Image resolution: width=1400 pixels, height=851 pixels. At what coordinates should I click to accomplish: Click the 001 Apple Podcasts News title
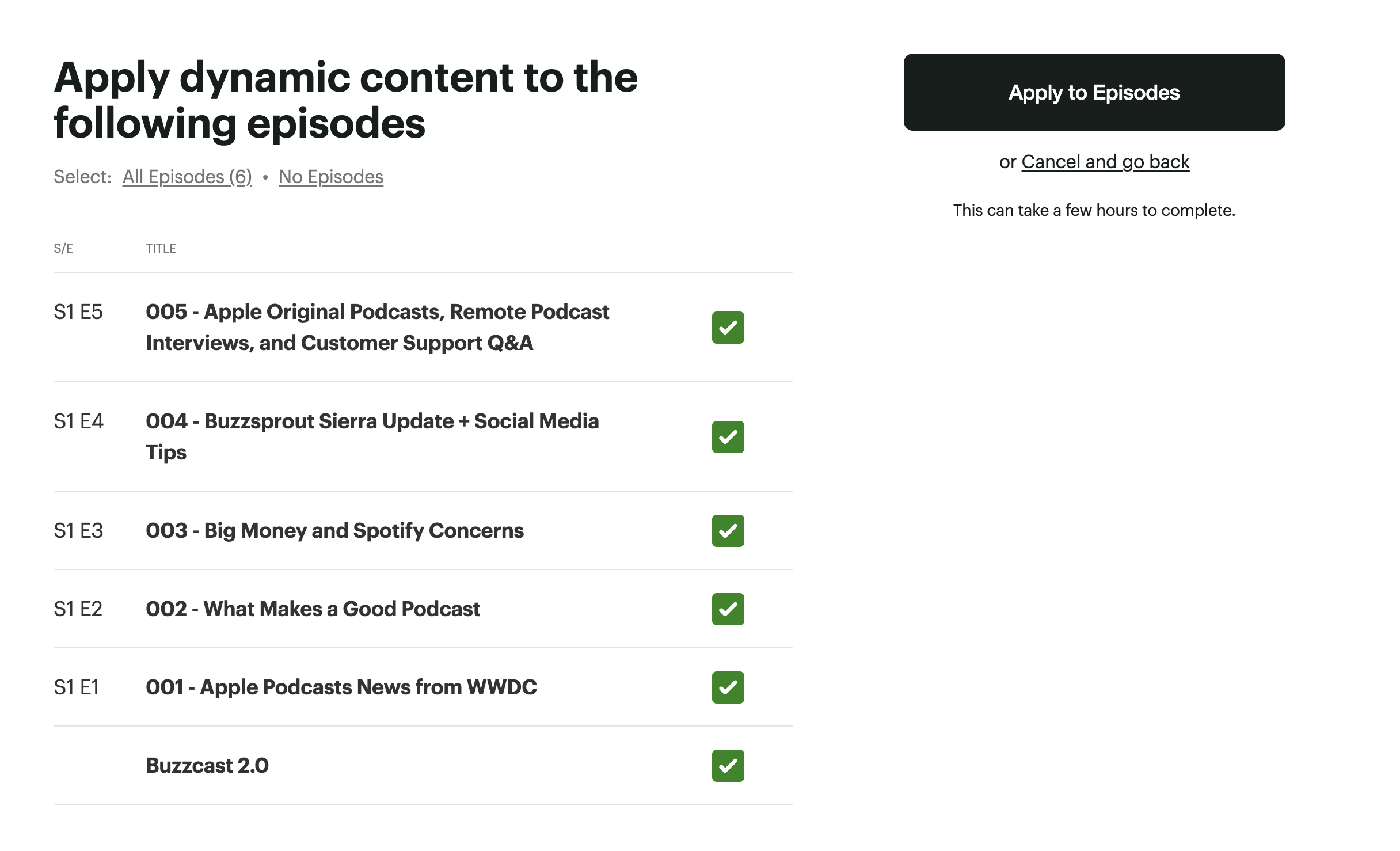click(341, 687)
